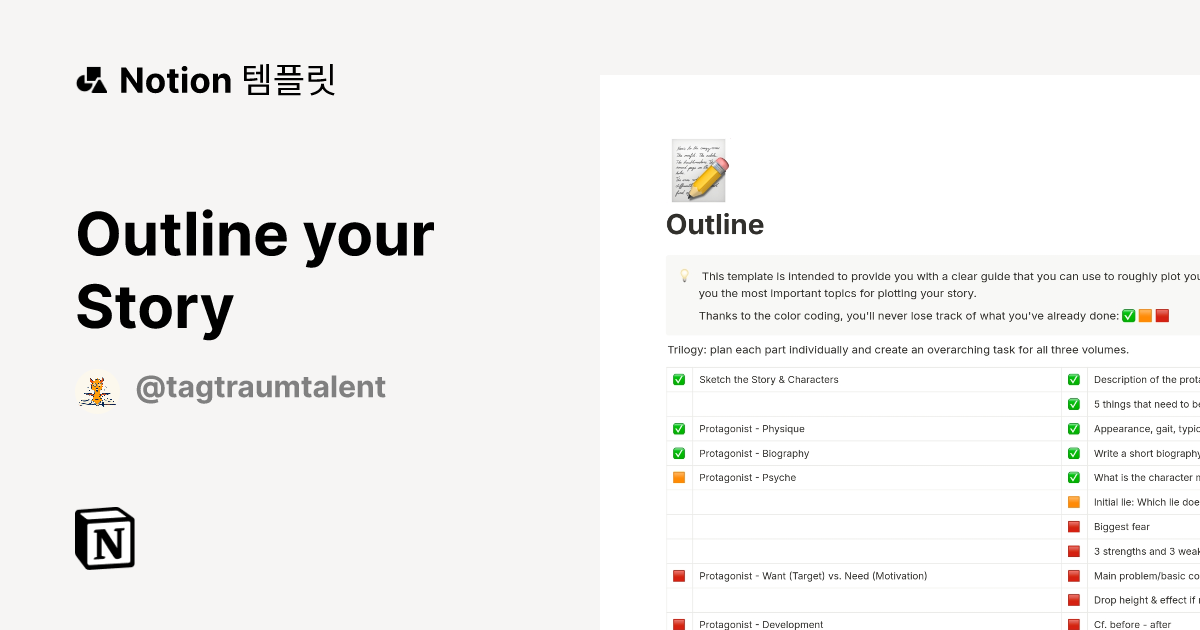Click the Notion logo at the bottom left

pyautogui.click(x=104, y=538)
